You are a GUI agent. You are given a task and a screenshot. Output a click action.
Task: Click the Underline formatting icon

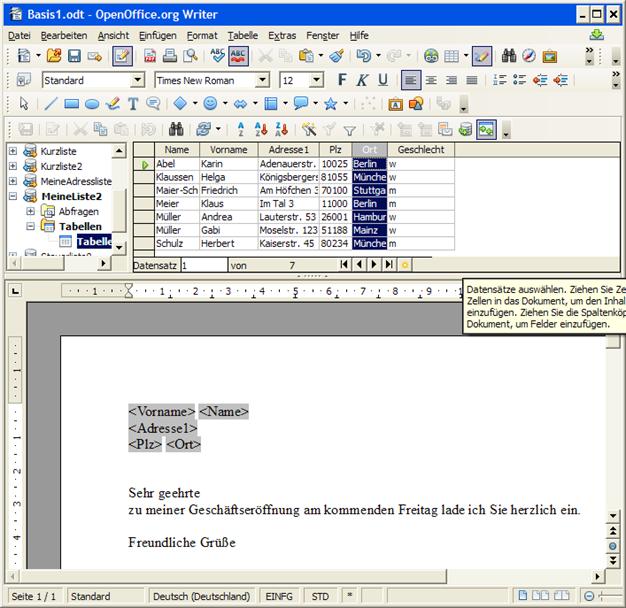tap(381, 80)
